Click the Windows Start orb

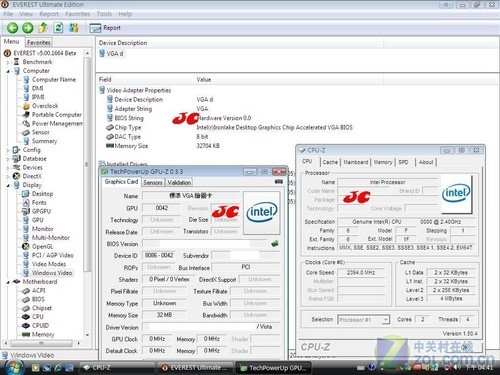13,367
